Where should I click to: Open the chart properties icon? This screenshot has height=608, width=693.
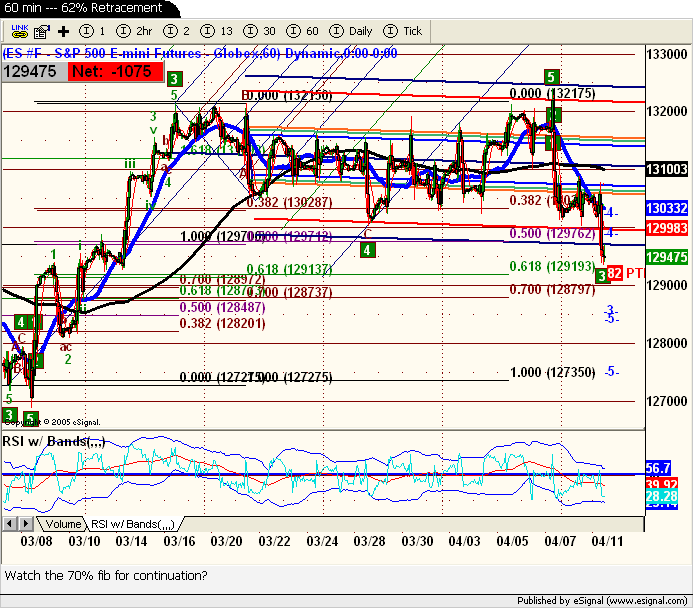click(x=39, y=31)
